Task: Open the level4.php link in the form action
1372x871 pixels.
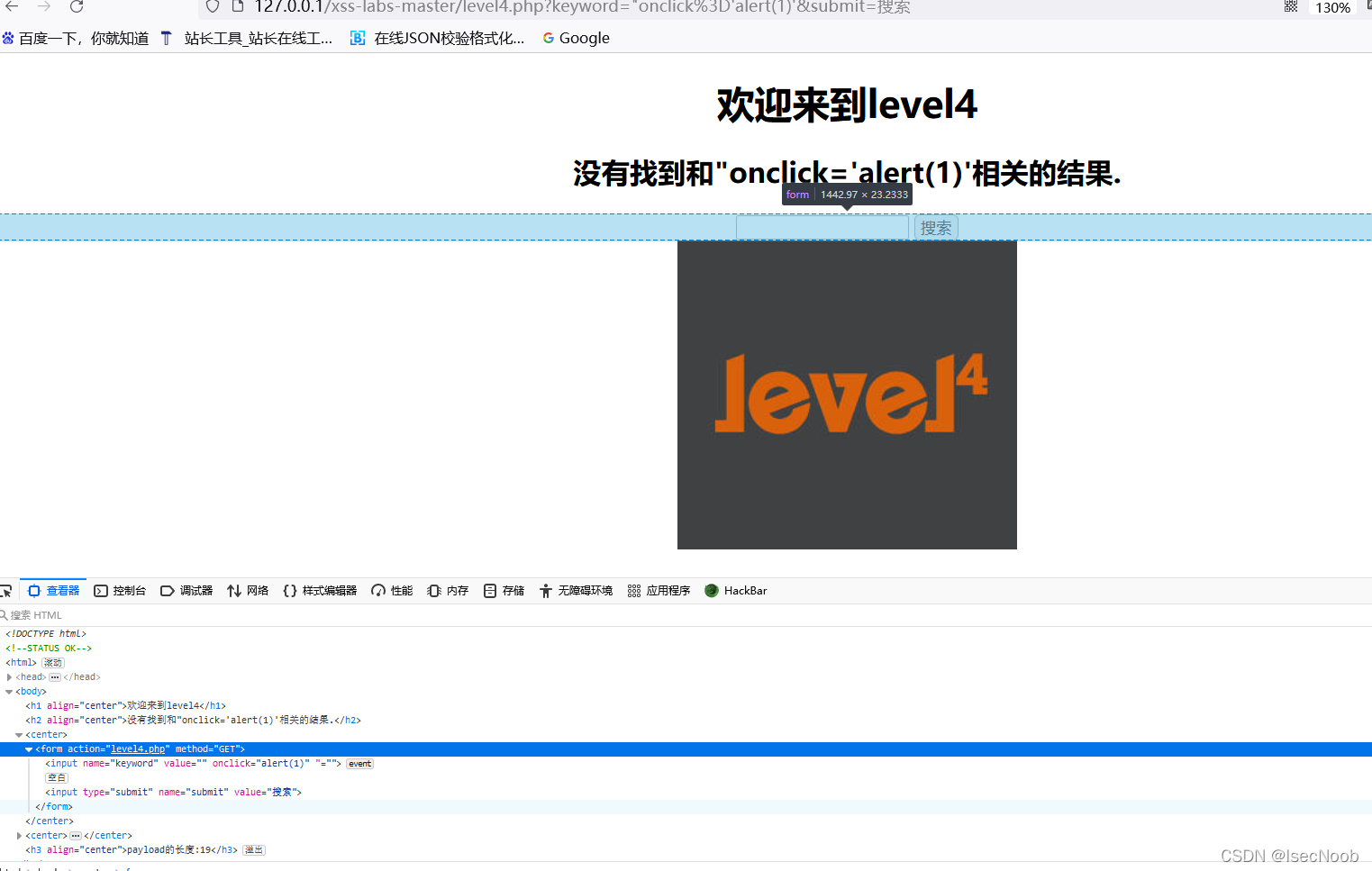Action: 138,749
